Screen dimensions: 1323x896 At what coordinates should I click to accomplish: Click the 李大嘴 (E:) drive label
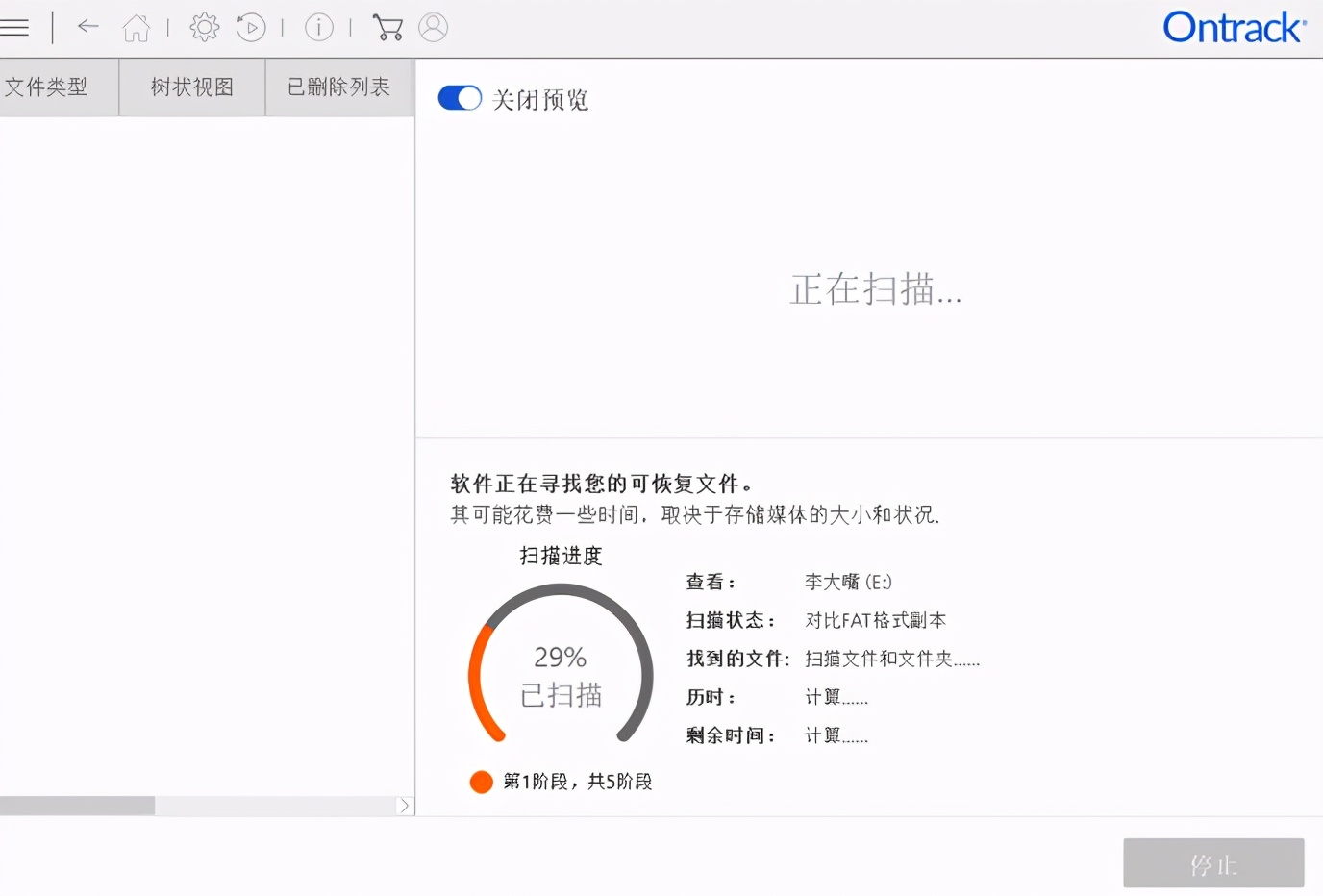tap(849, 582)
